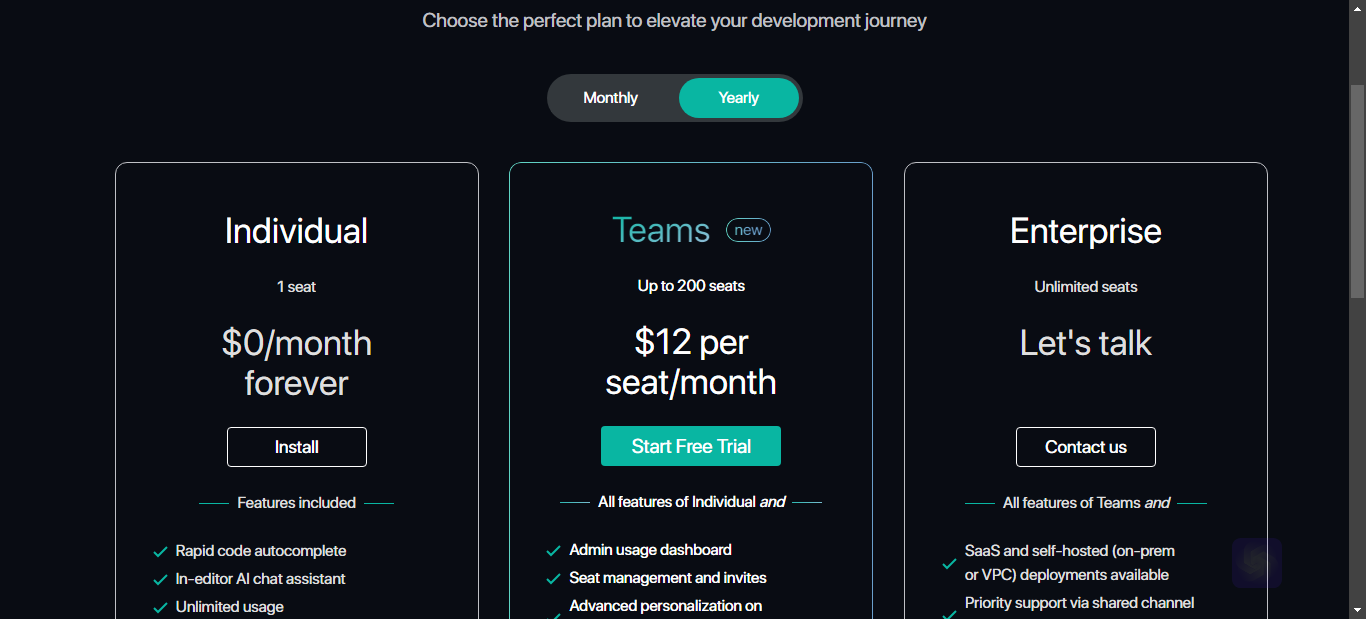The height and width of the screenshot is (619, 1366).
Task: Click the Individual plan title
Action: pos(296,231)
